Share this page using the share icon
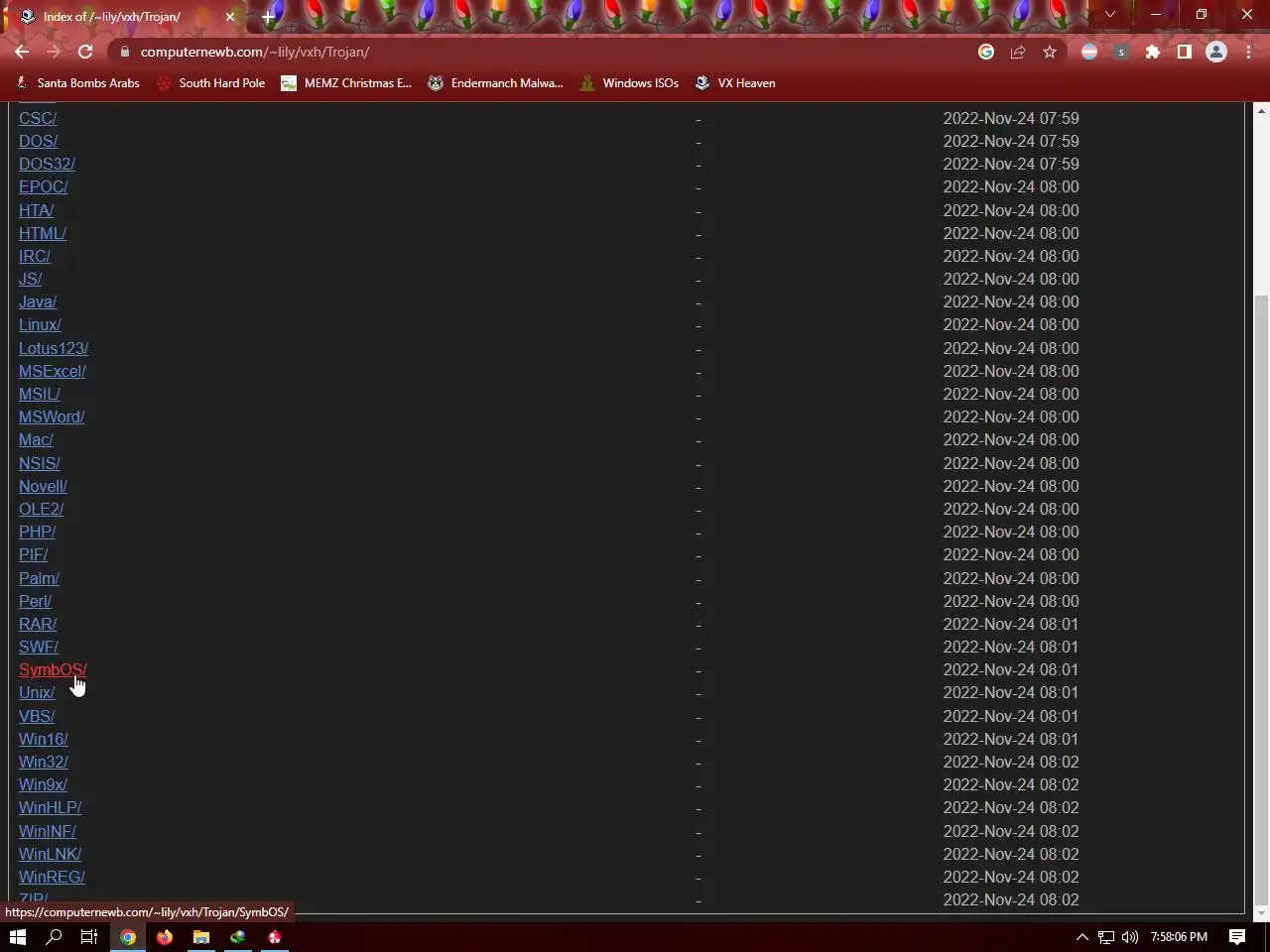The height and width of the screenshot is (952, 1270). (1018, 52)
